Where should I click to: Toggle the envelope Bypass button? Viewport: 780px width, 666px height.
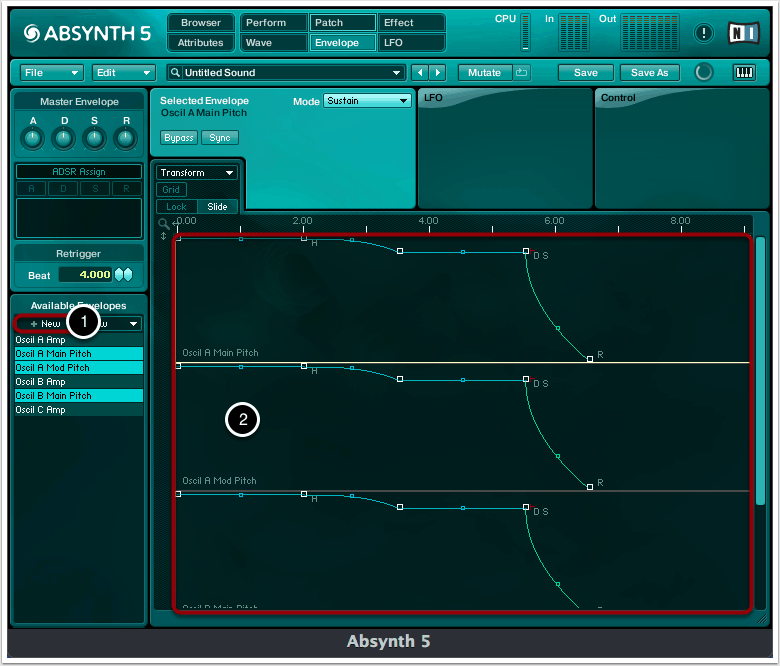(178, 138)
